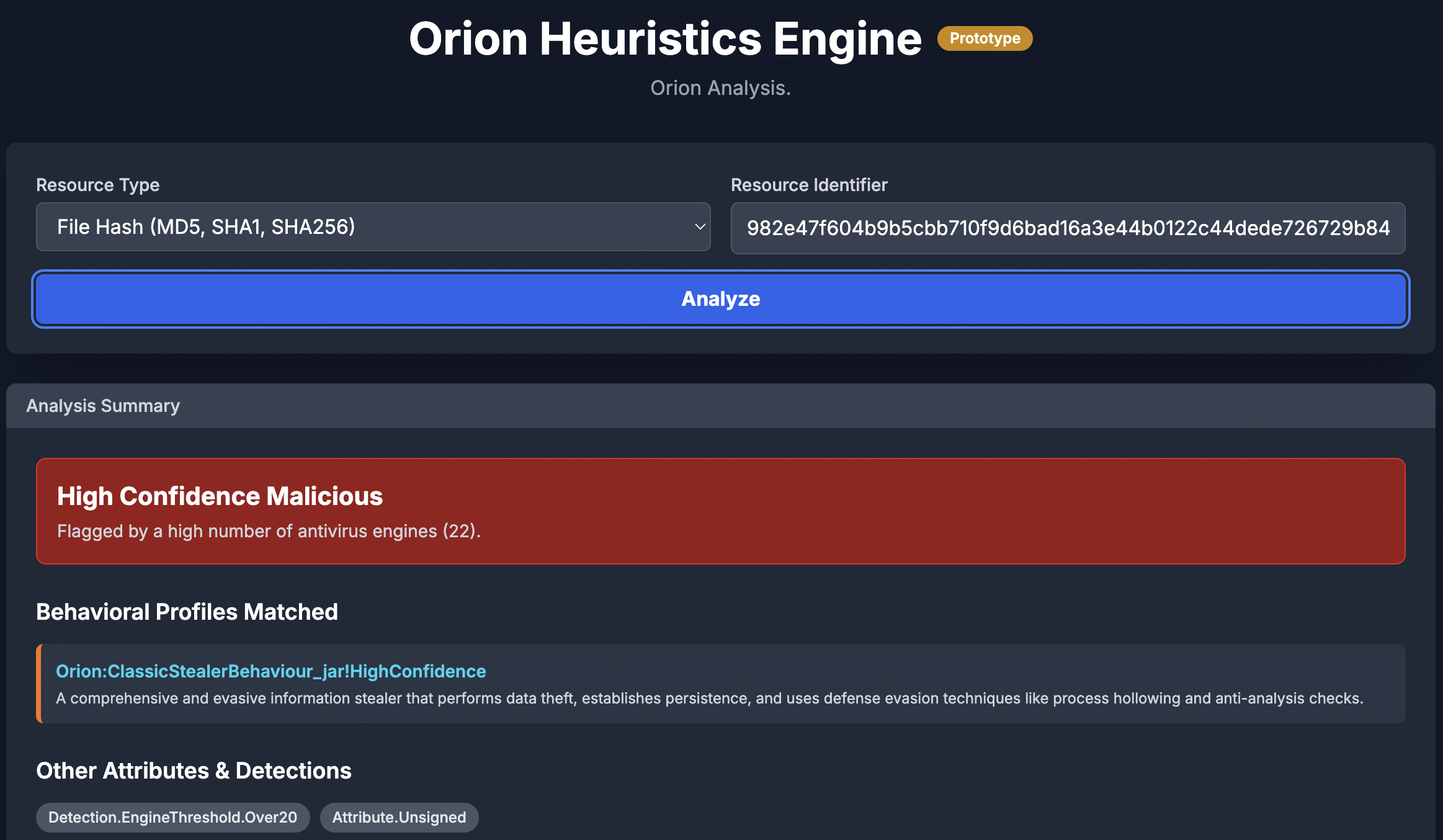Click the Orion Heuristics Engine title
Viewport: 1443px width, 840px height.
click(x=665, y=38)
